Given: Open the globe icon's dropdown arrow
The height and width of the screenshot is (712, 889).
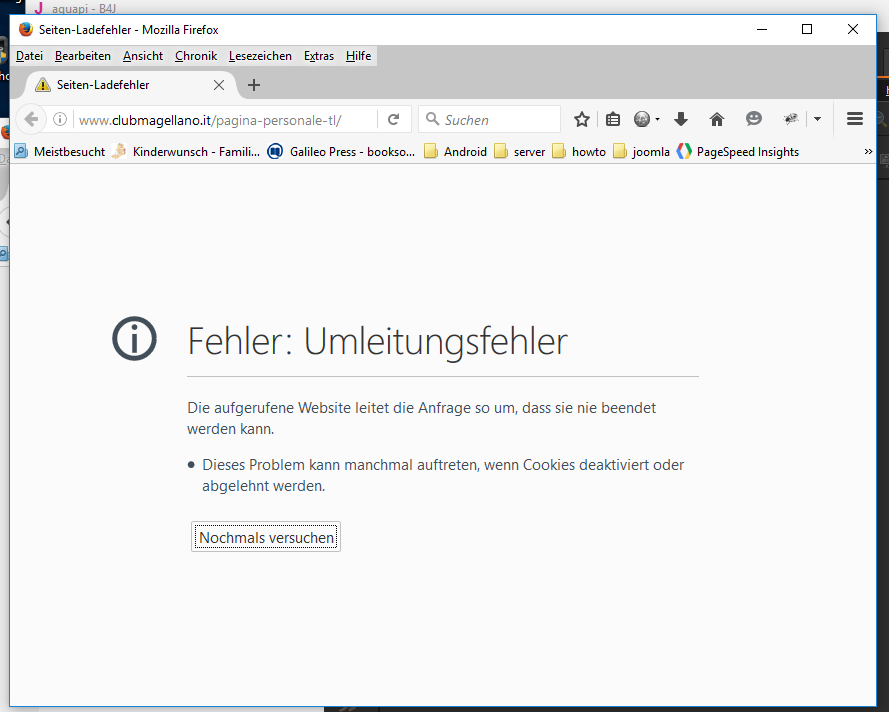Looking at the screenshot, I should tap(658, 120).
